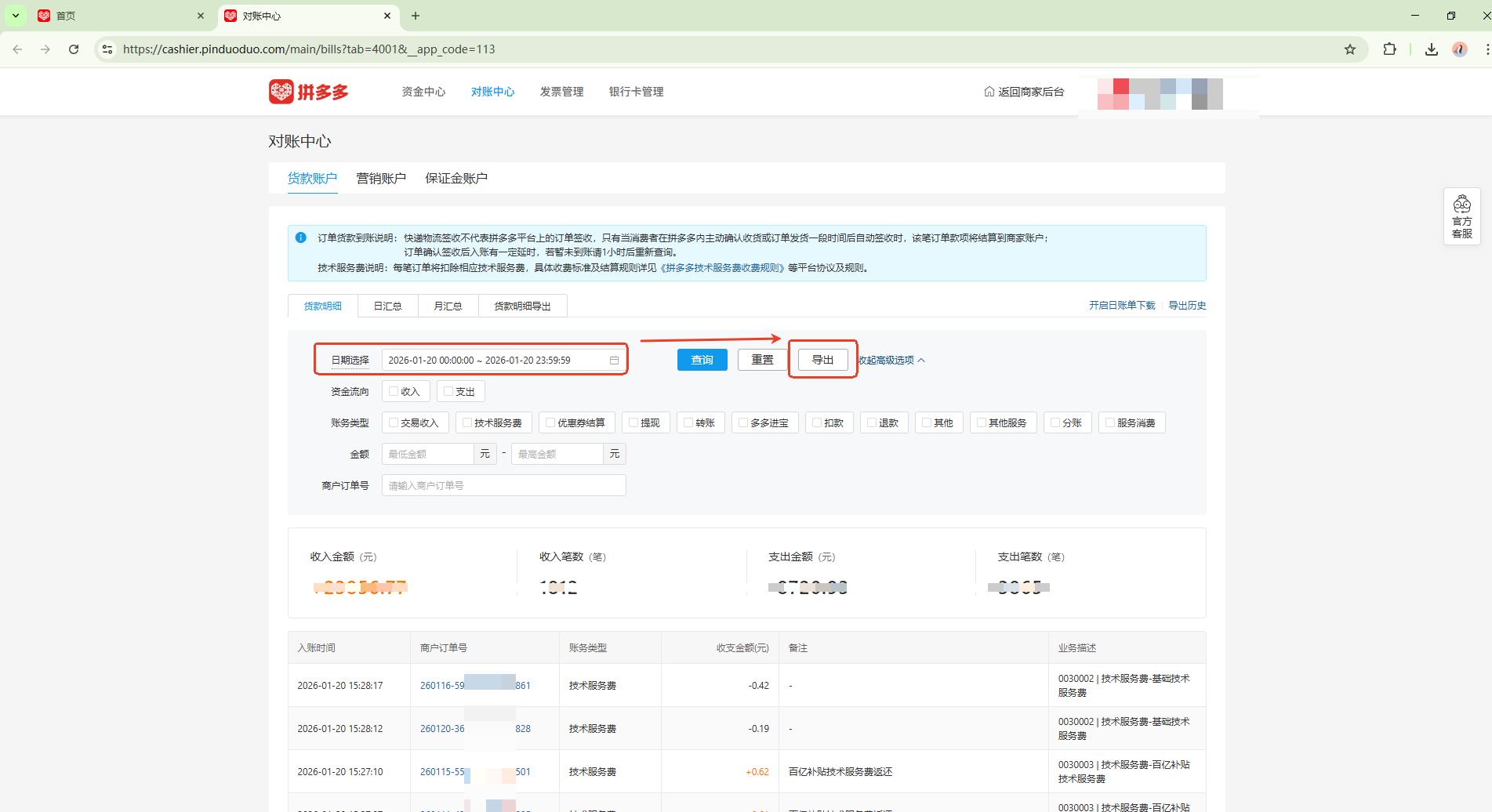The width and height of the screenshot is (1492, 812).
Task: Check the 其他服务 bill type
Action: 982,422
